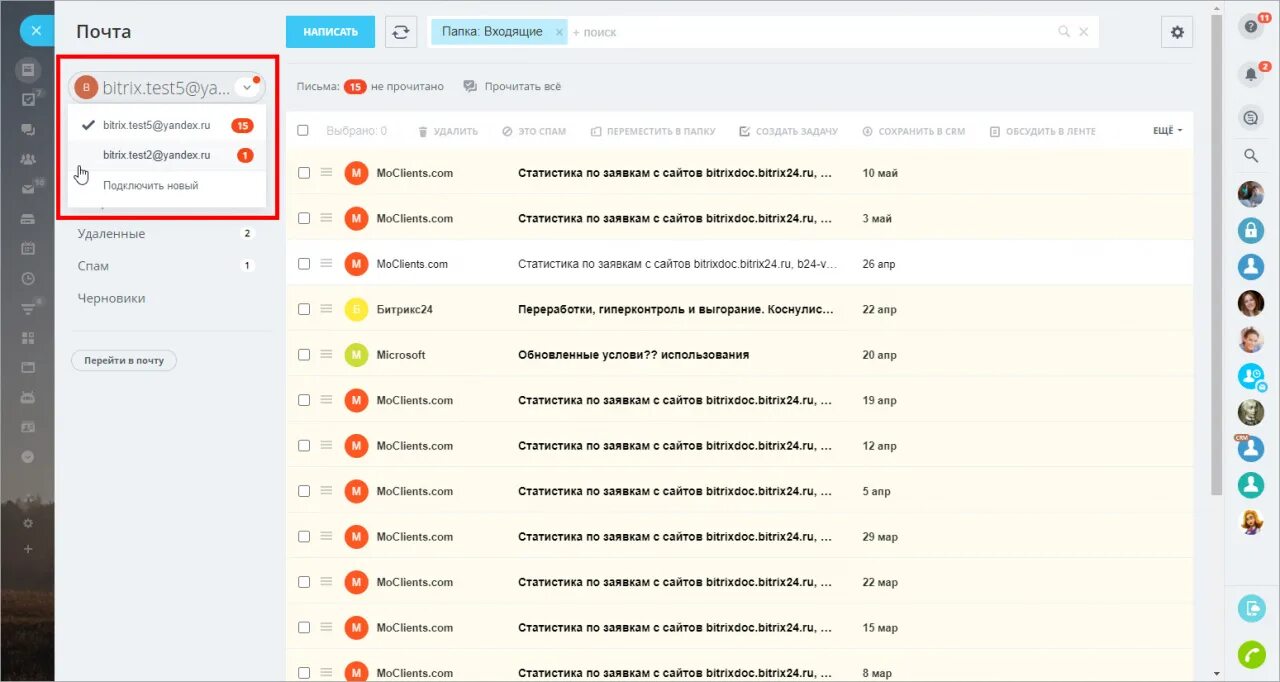Open the notifications bell icon
1280x682 pixels.
pyautogui.click(x=1251, y=73)
